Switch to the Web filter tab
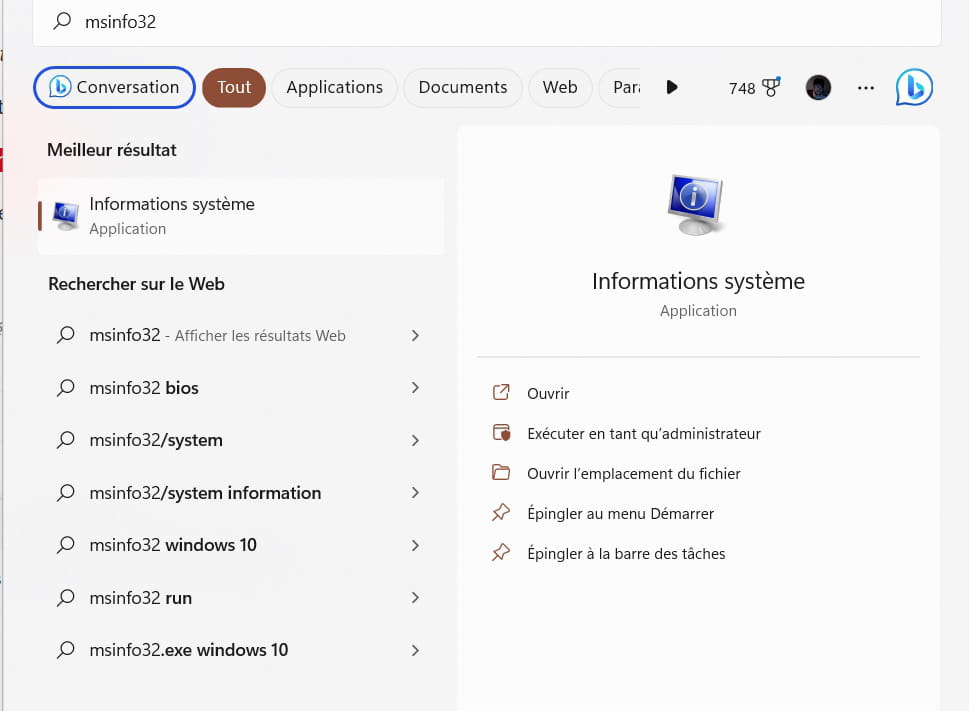Screen dimensions: 969x711 pyautogui.click(x=560, y=87)
